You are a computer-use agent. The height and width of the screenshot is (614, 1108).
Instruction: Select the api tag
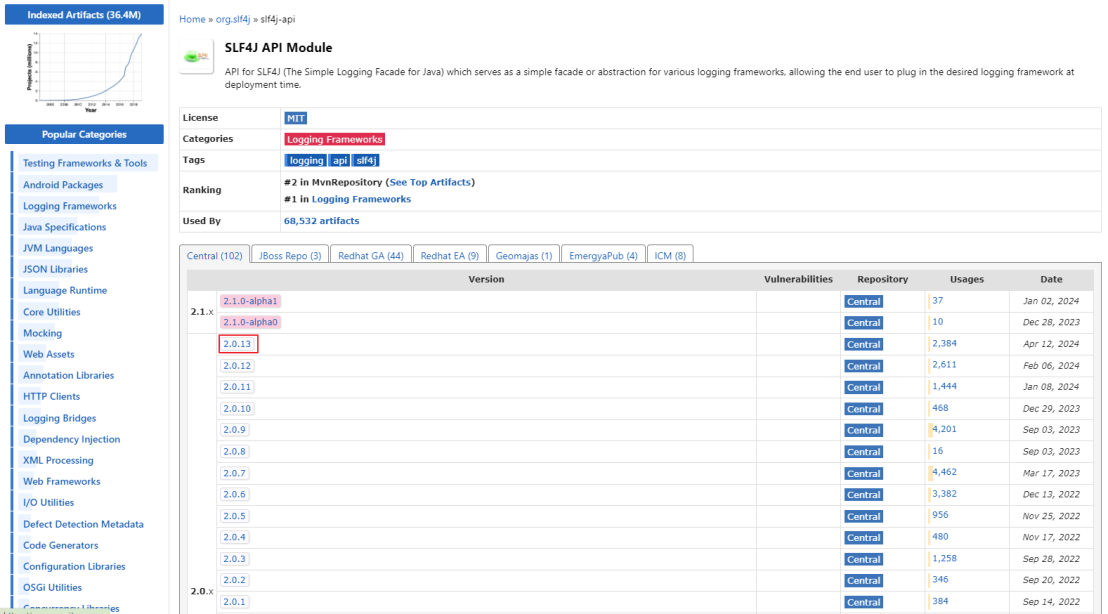(340, 160)
